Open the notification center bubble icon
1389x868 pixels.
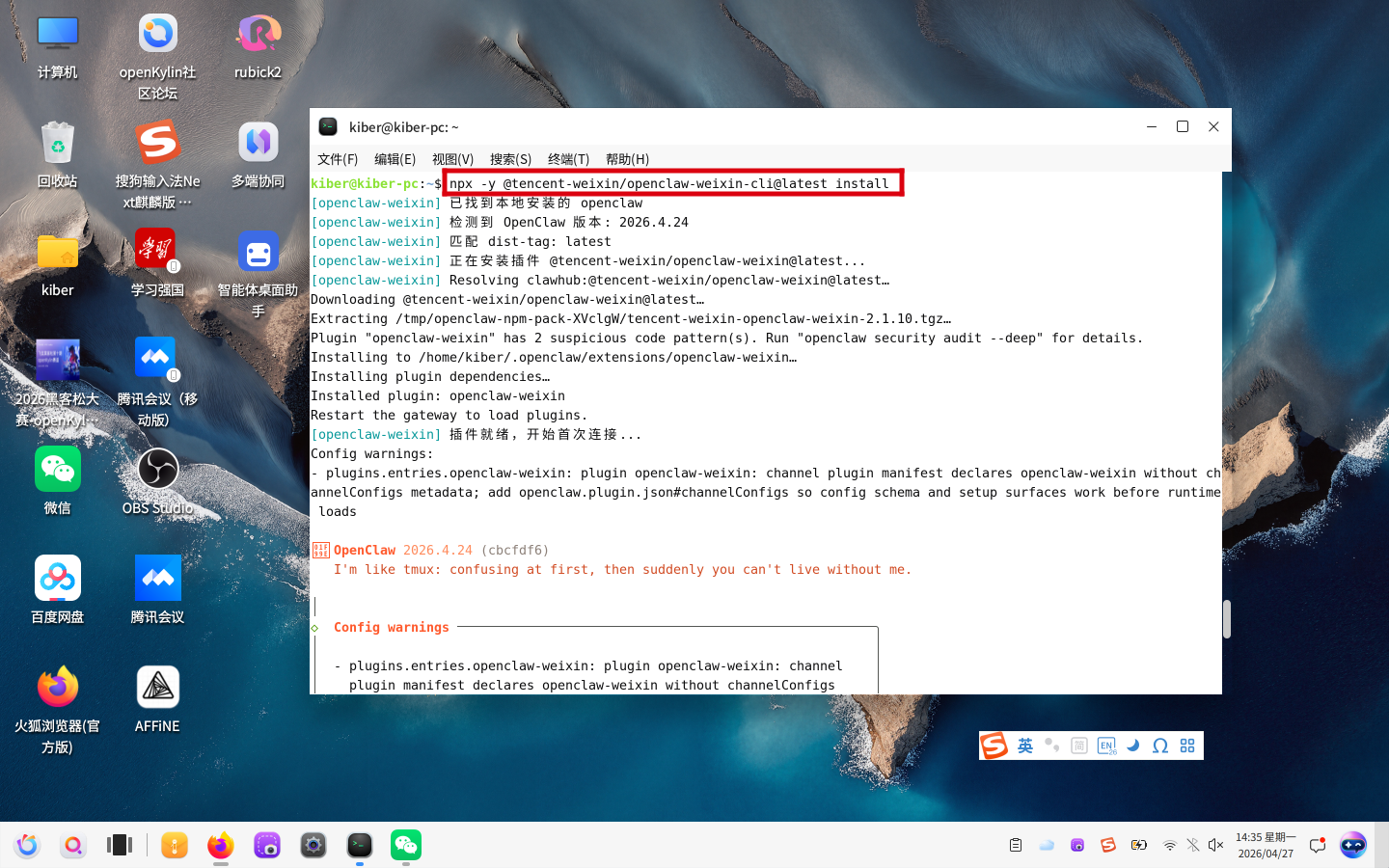pos(1318,846)
